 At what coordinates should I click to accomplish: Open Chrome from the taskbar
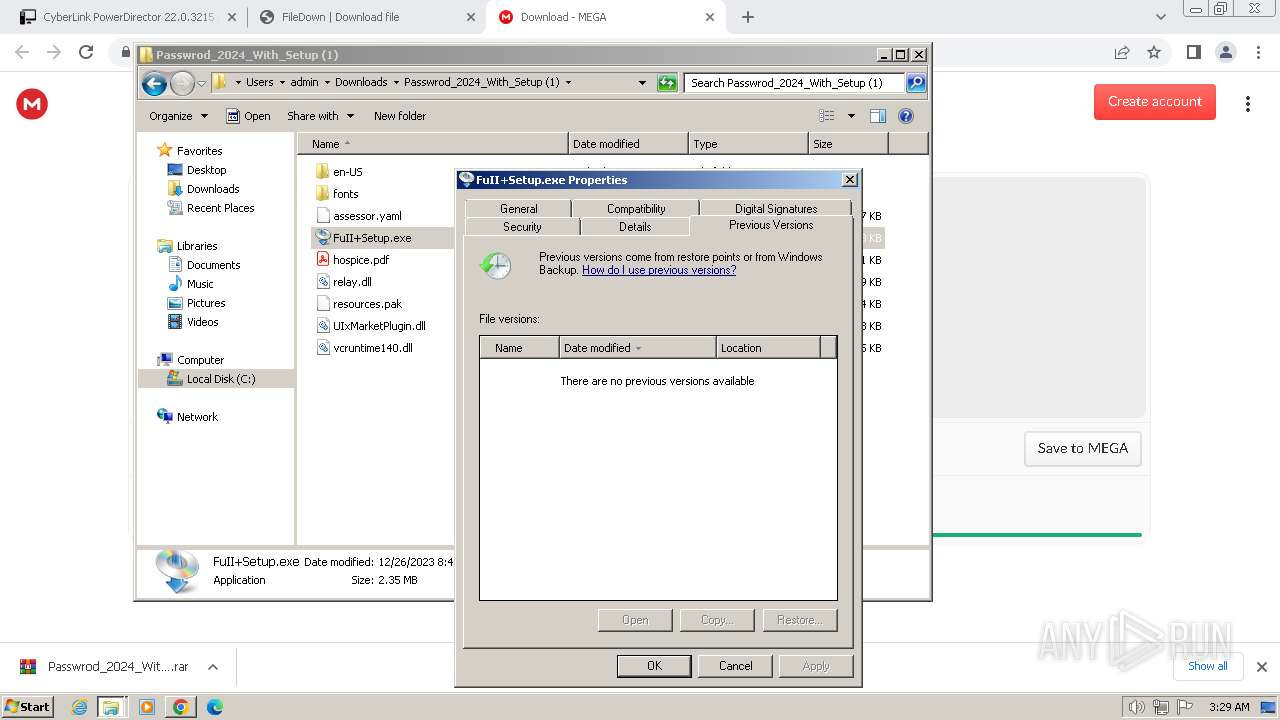pyautogui.click(x=180, y=707)
